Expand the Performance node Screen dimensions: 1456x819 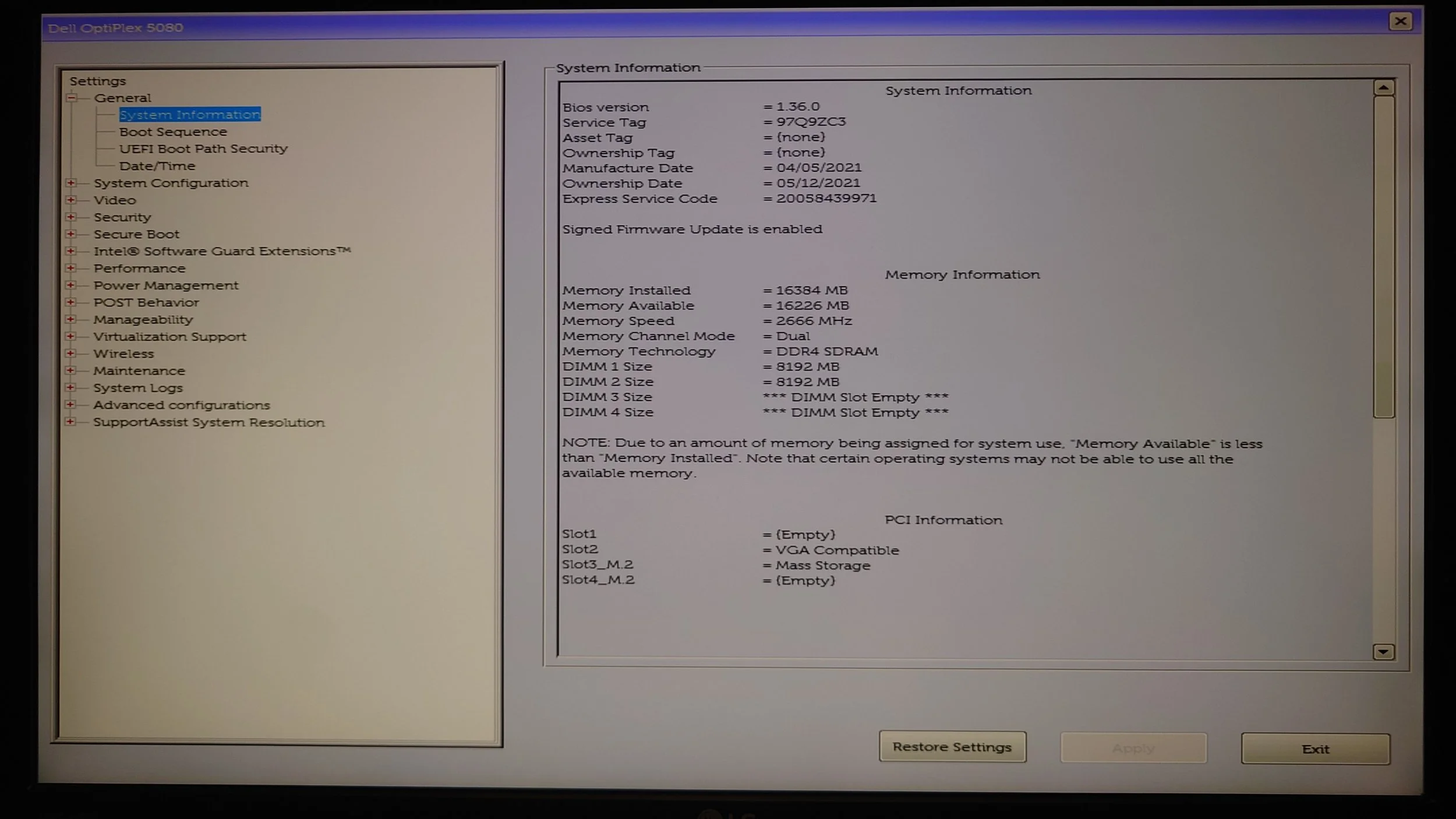click(71, 268)
